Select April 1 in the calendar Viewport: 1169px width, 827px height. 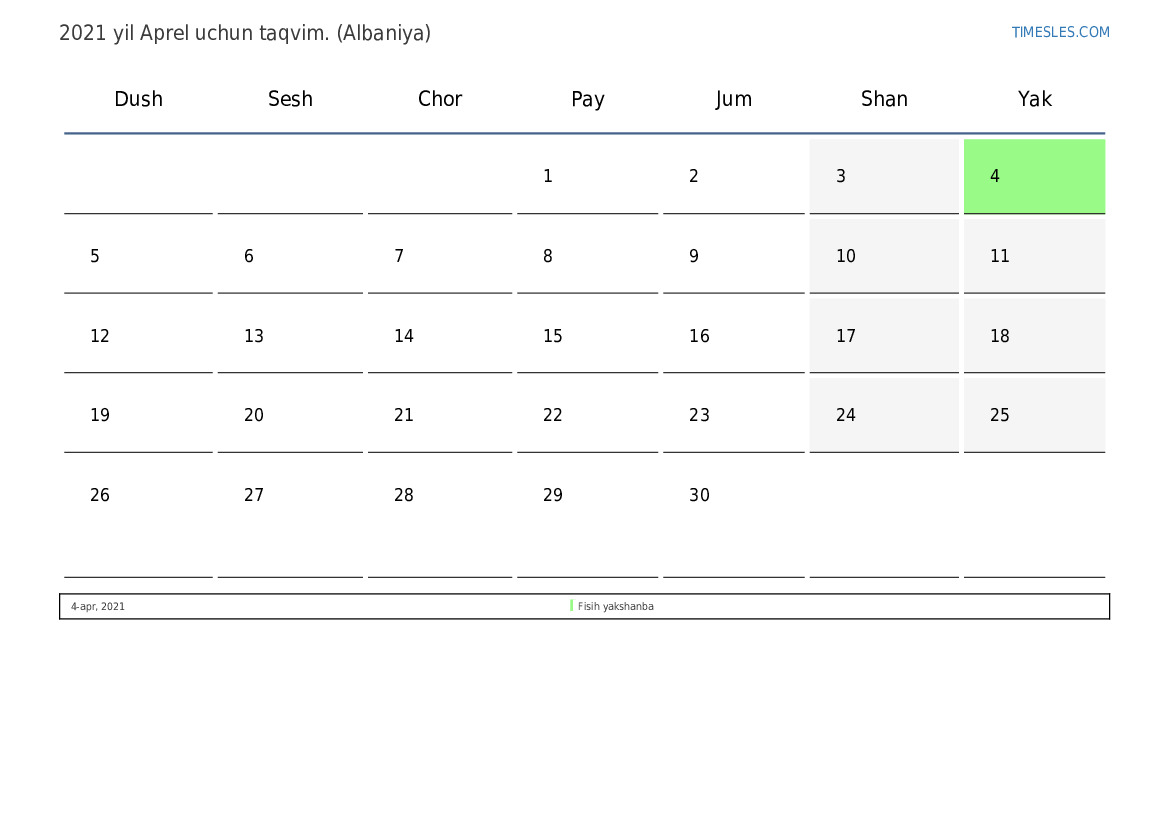click(x=587, y=176)
